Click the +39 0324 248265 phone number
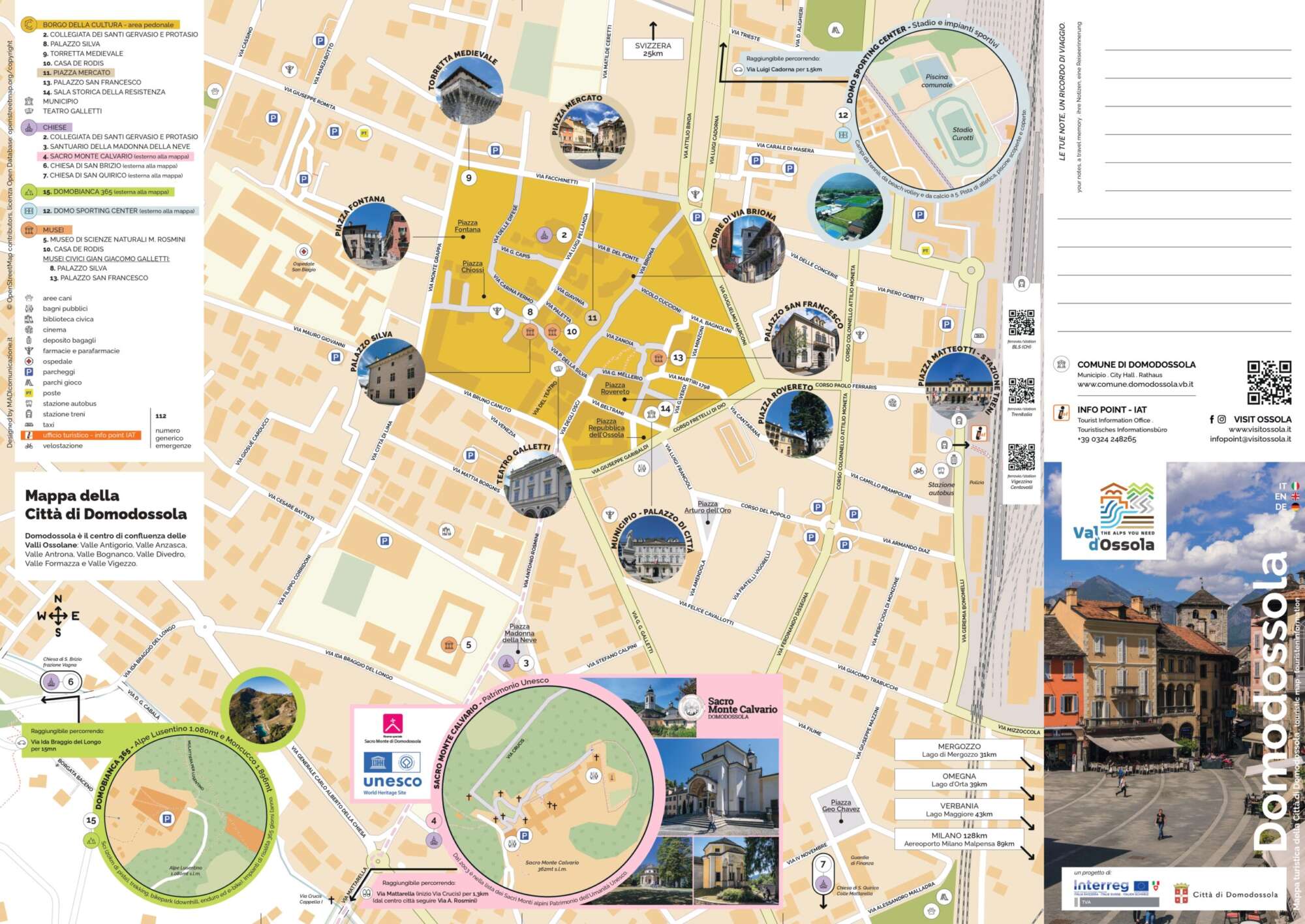Screen dimensions: 1305x924 [x=1107, y=439]
